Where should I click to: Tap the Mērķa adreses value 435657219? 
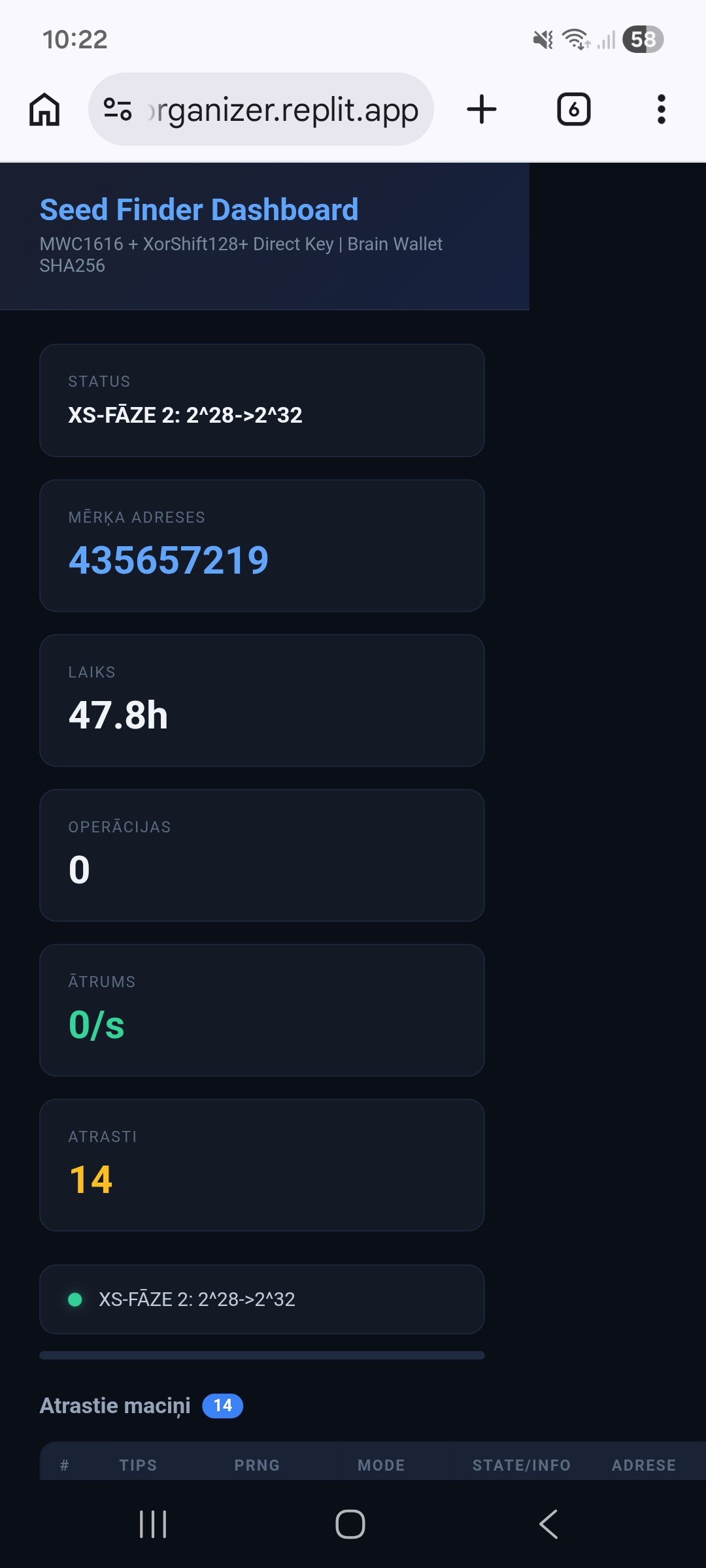coord(169,561)
